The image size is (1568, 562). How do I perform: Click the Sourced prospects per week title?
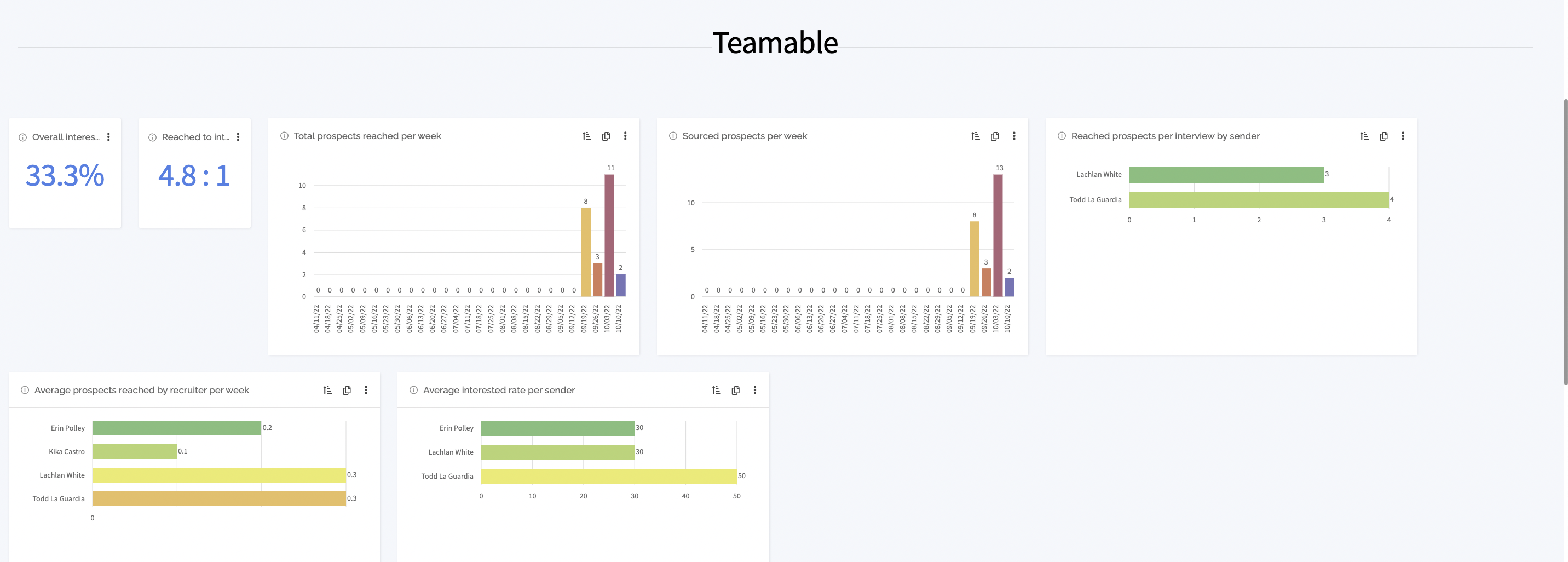pyautogui.click(x=745, y=136)
